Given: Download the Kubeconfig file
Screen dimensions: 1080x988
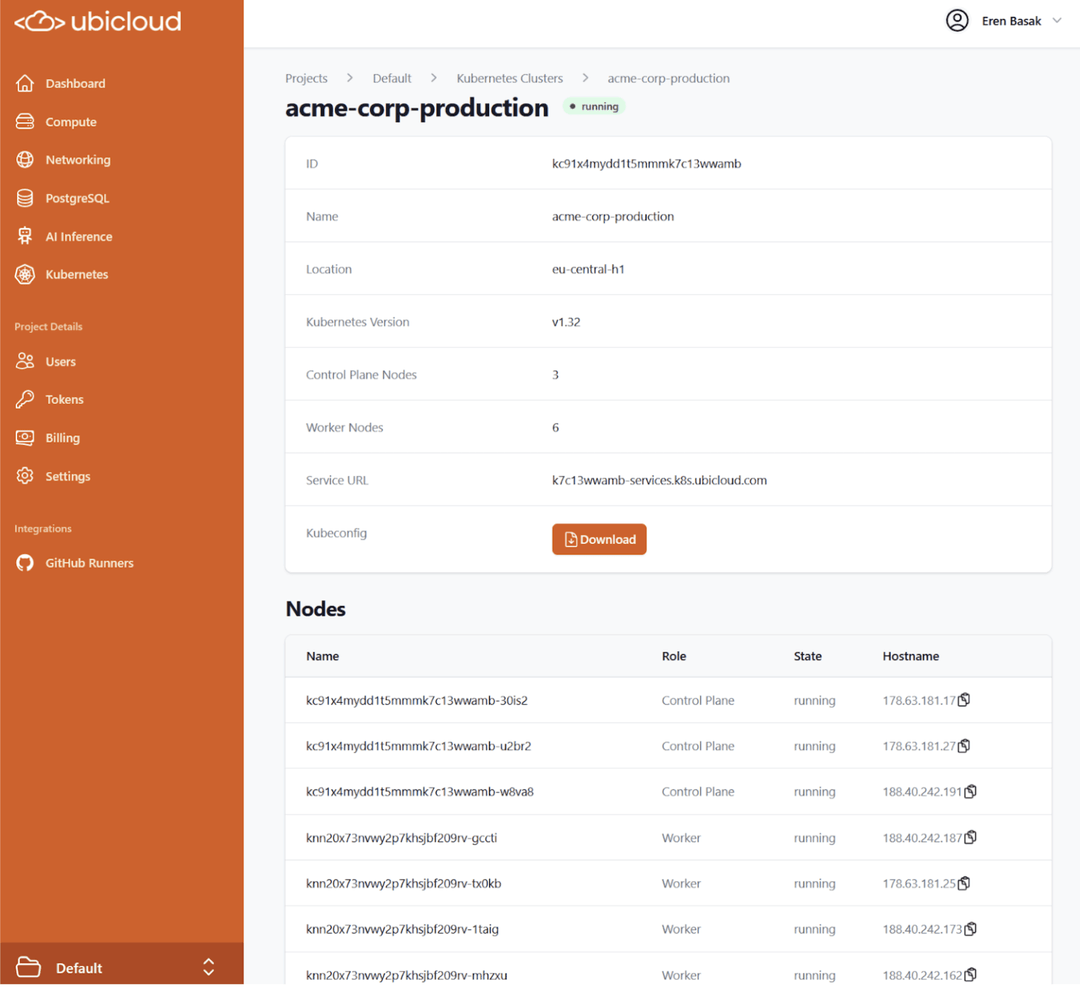Looking at the screenshot, I should point(599,539).
